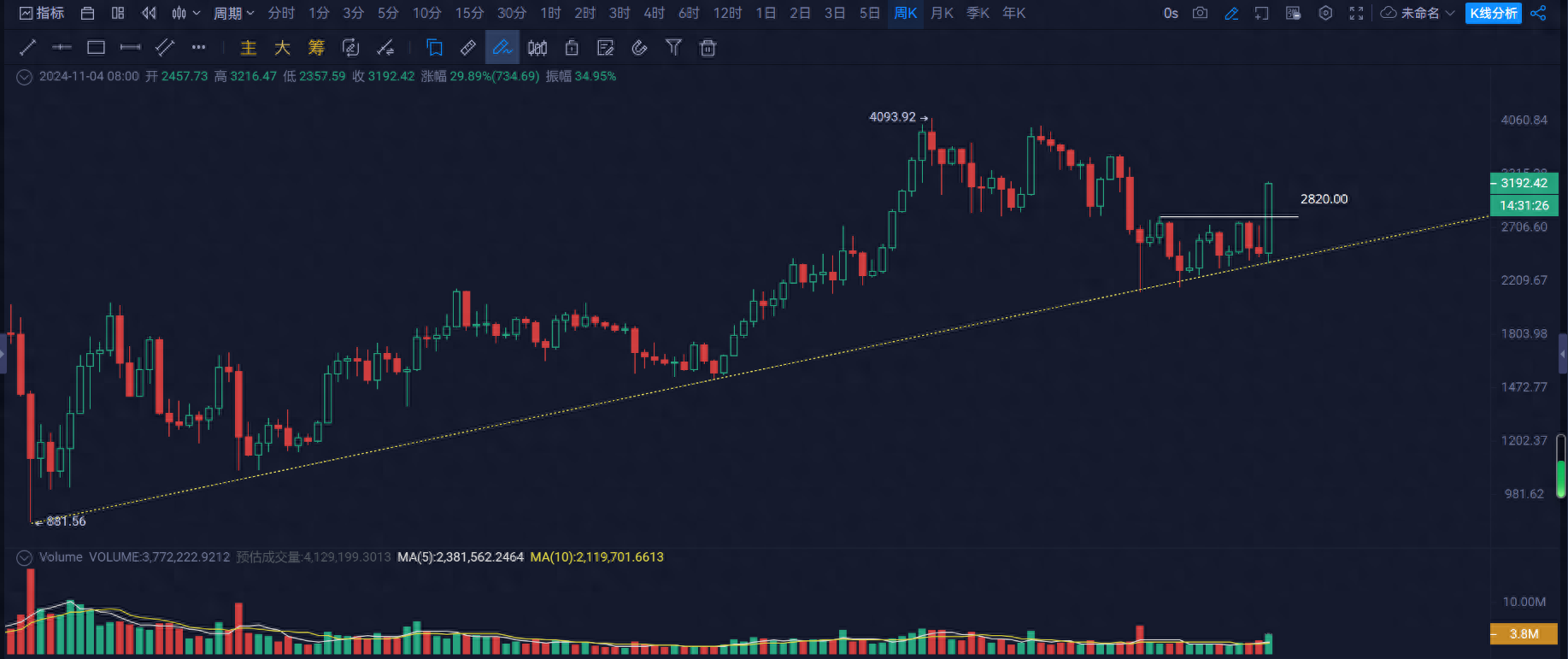Delete drawings with trash icon
The height and width of the screenshot is (659, 1568).
708,48
